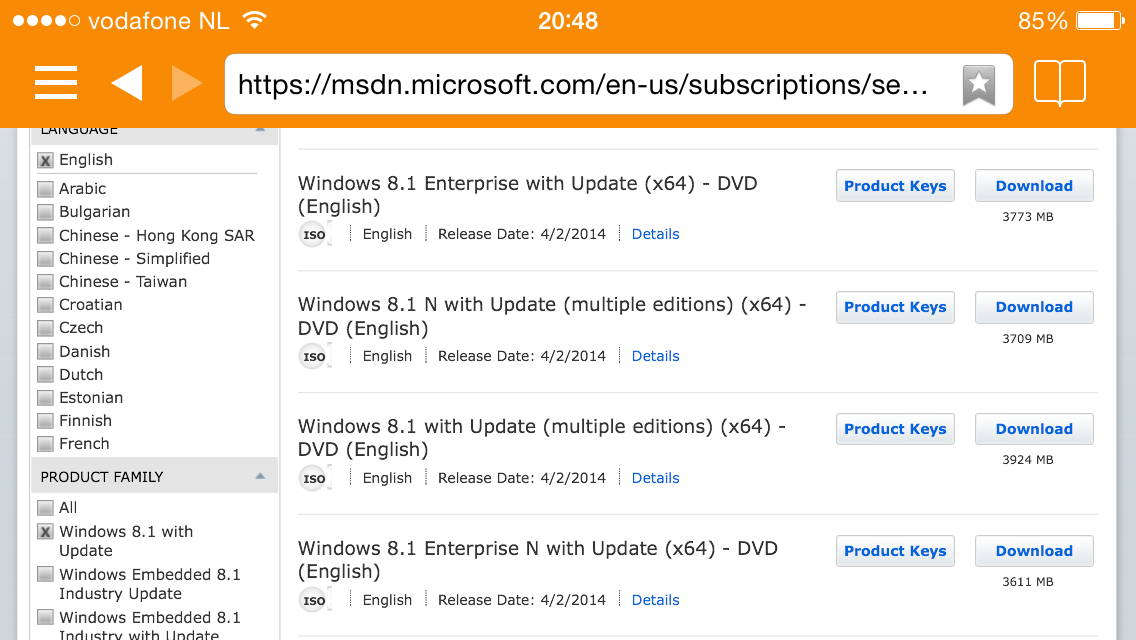
Task: Download the 3924 MB Windows 8.1 ISO
Action: tap(1034, 429)
